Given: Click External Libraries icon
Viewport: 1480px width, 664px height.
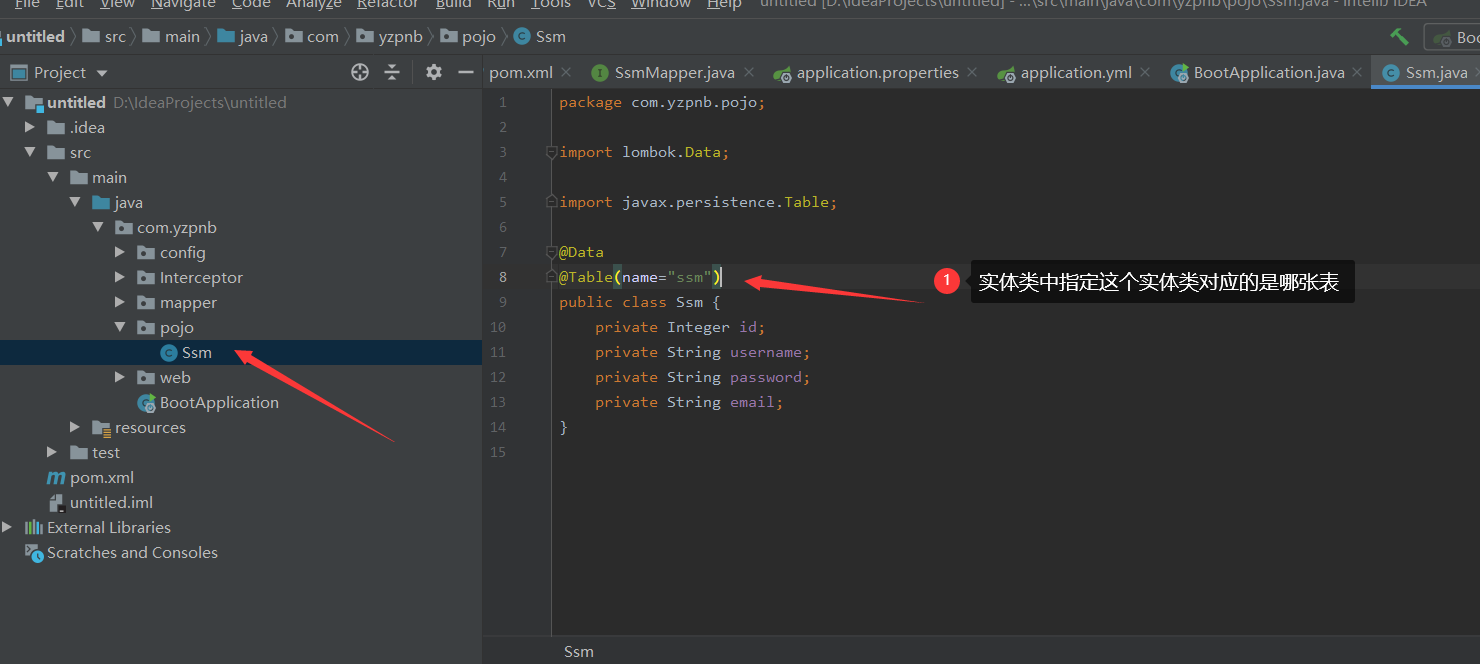Looking at the screenshot, I should coord(33,527).
